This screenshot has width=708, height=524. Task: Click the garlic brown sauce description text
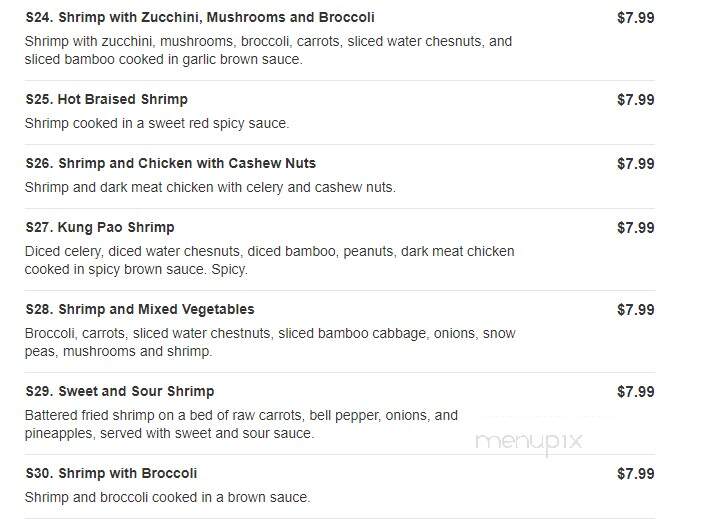click(x=268, y=51)
